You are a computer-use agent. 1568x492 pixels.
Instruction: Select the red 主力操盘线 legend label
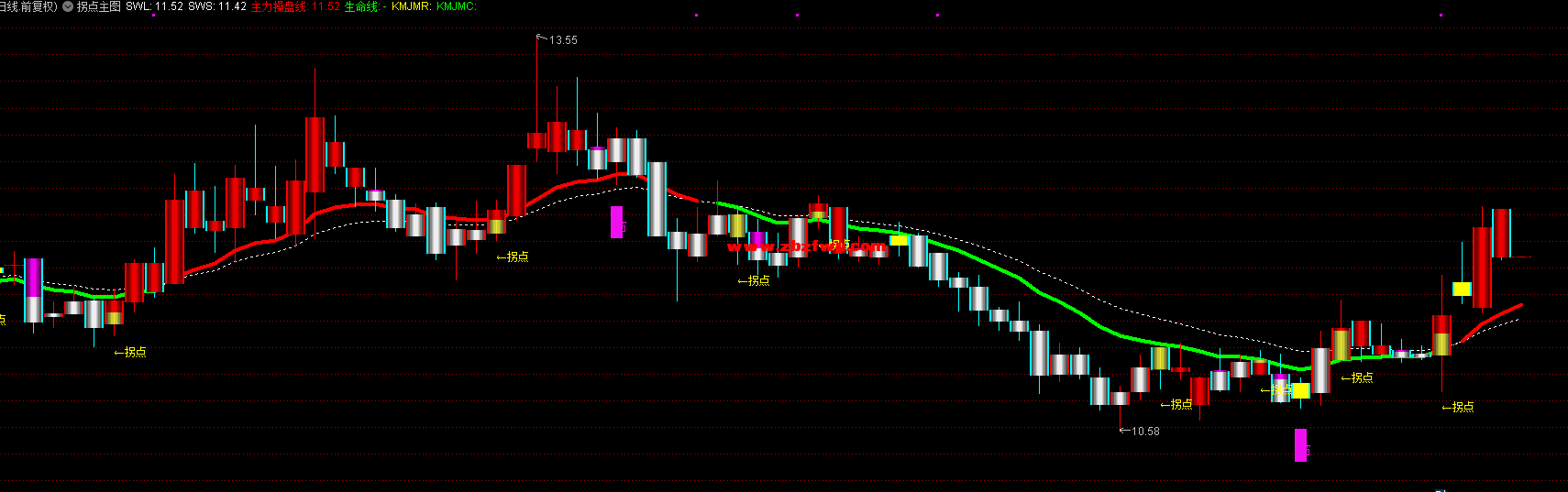279,6
